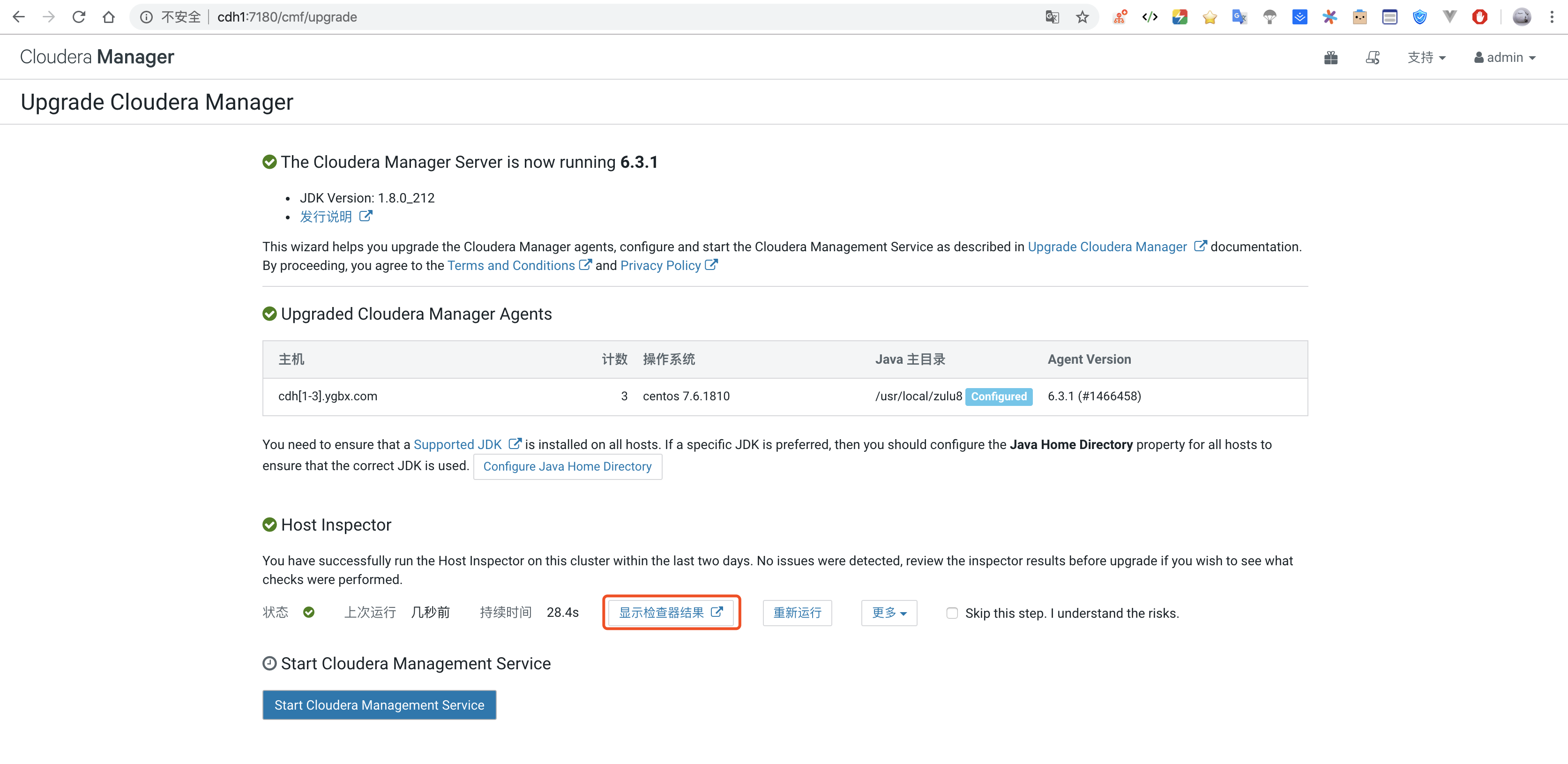Click the 操作系统 column header
1568x764 pixels.
pos(668,359)
